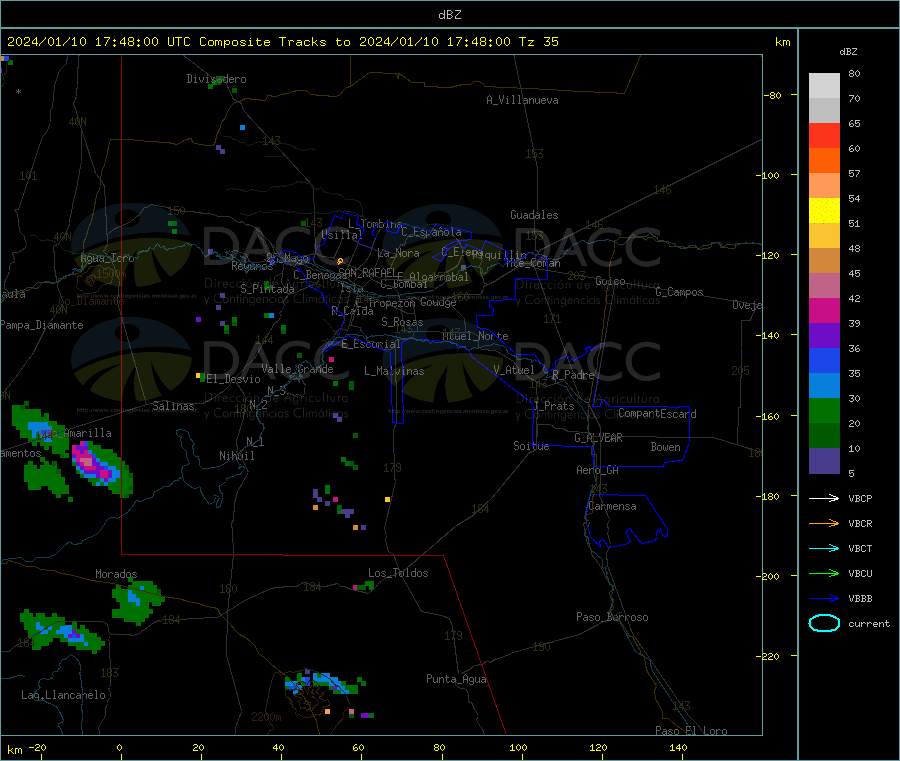The height and width of the screenshot is (761, 900).
Task: Click the 'Agua_Toro' map label
Action: [107, 258]
